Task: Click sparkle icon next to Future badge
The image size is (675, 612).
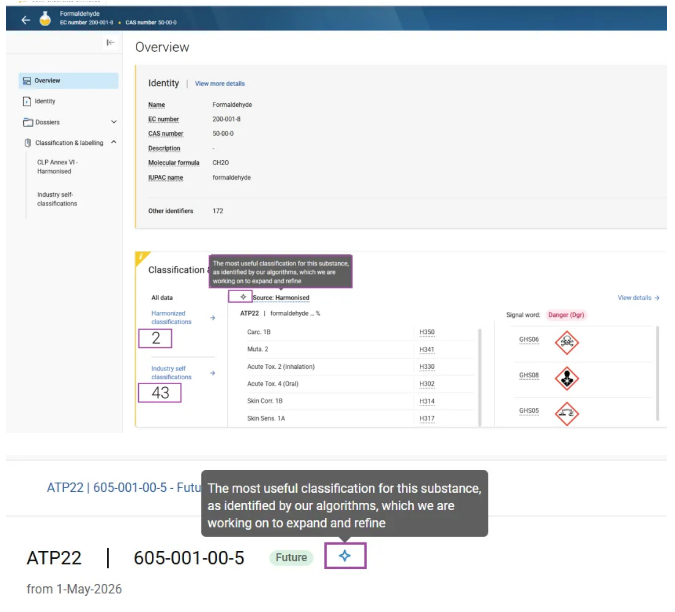Action: point(345,556)
